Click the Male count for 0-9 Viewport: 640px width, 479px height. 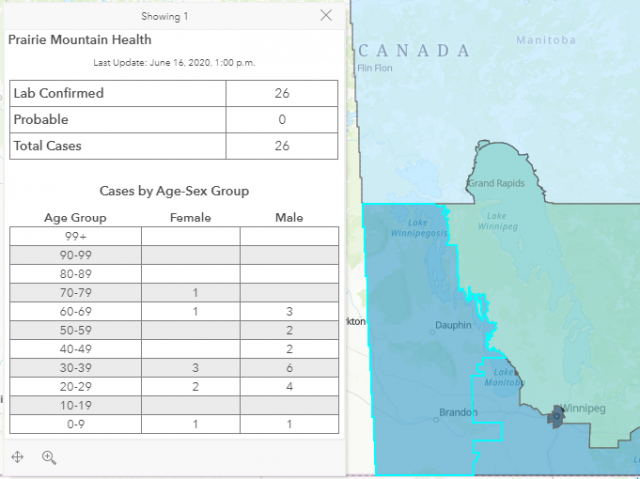289,424
